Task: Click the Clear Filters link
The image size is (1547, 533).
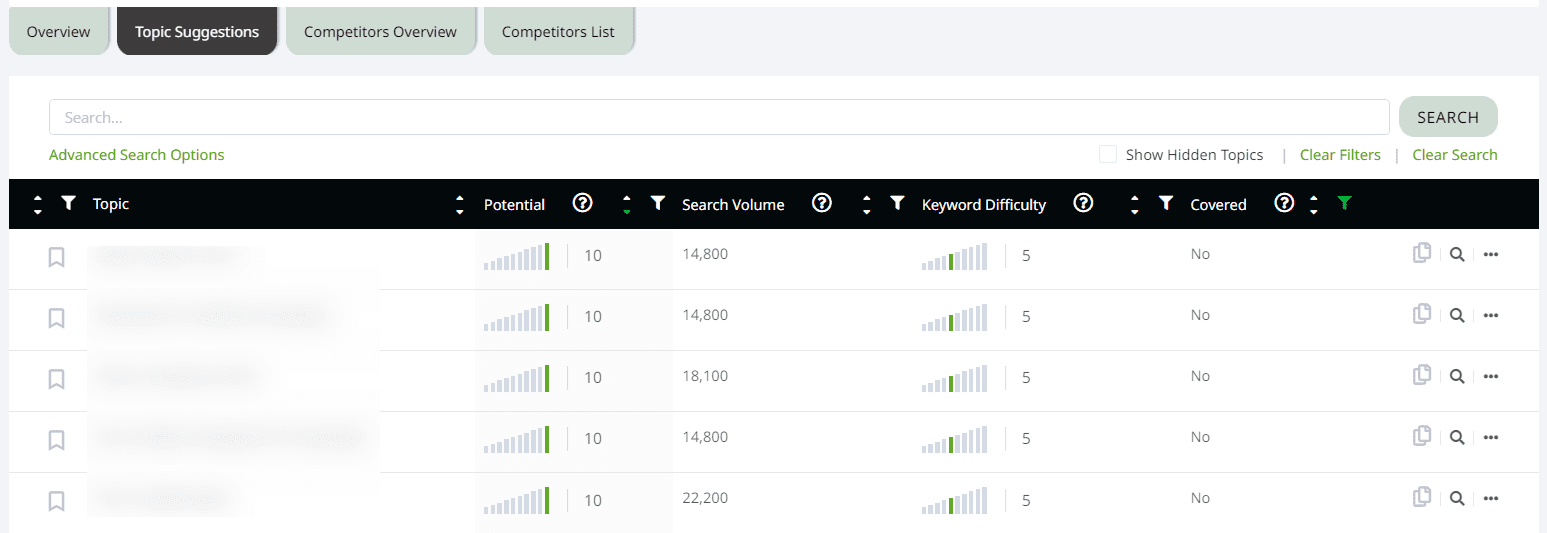Action: coord(1340,155)
